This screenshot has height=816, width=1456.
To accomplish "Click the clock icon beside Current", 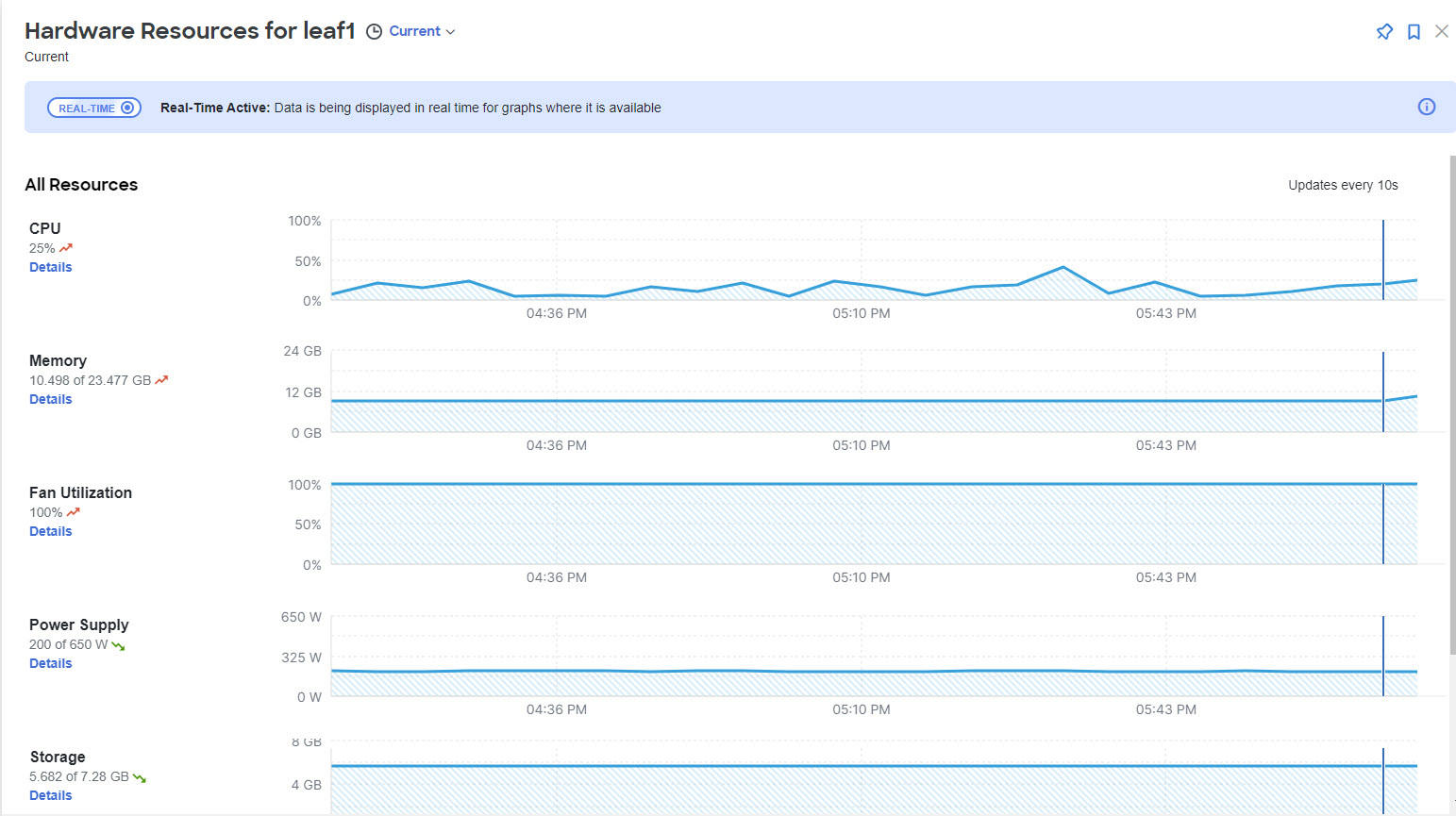I will [x=375, y=31].
